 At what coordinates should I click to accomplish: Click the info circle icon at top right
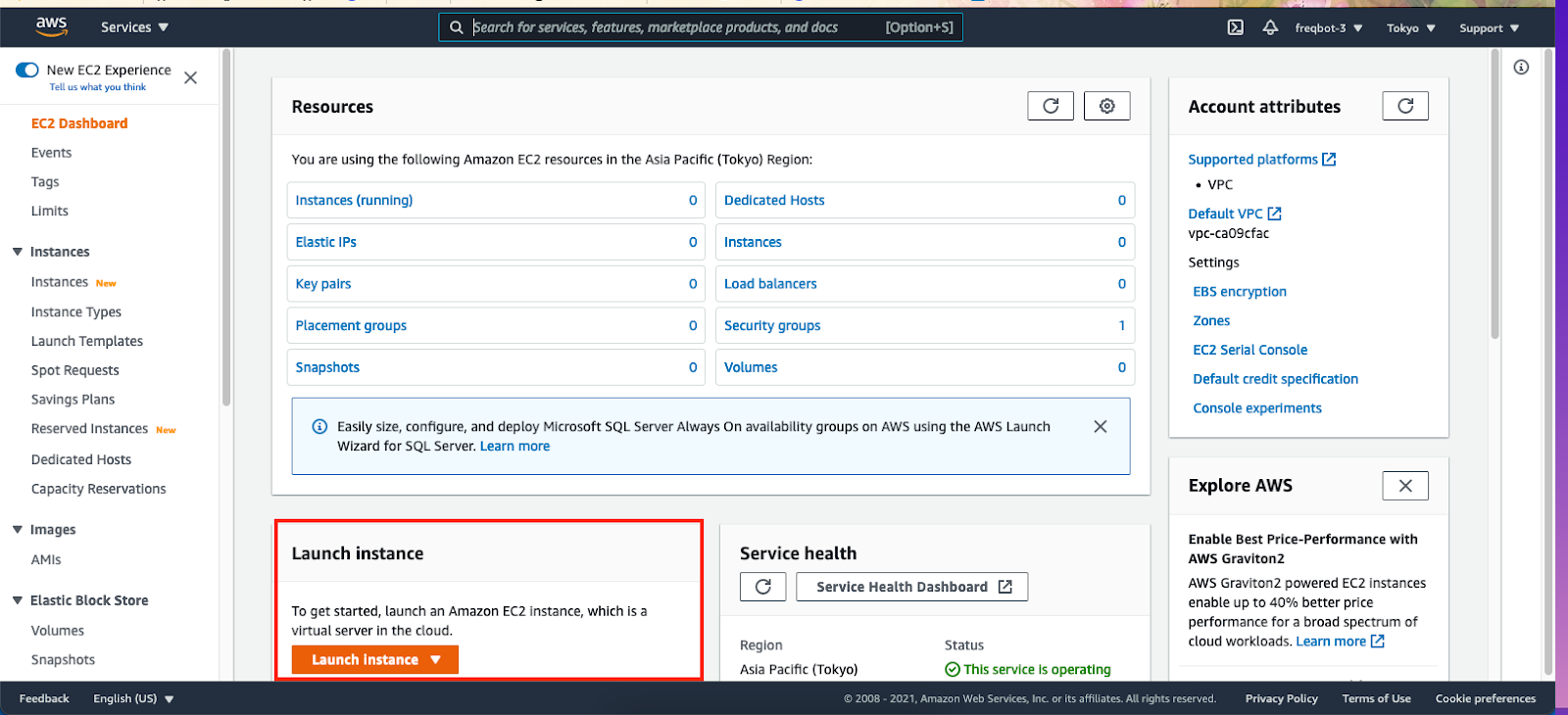(x=1521, y=68)
